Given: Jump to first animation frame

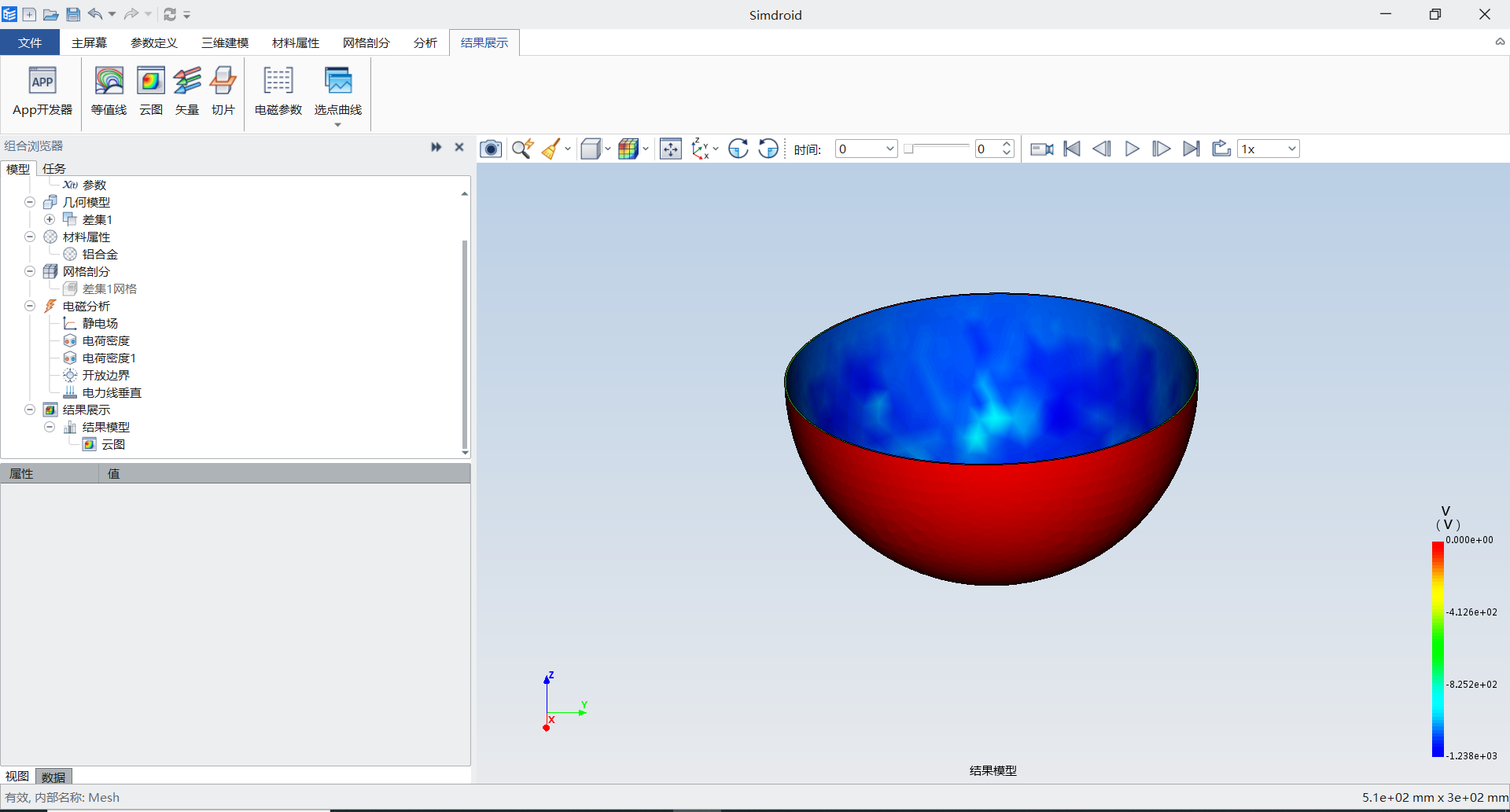Looking at the screenshot, I should pos(1072,149).
